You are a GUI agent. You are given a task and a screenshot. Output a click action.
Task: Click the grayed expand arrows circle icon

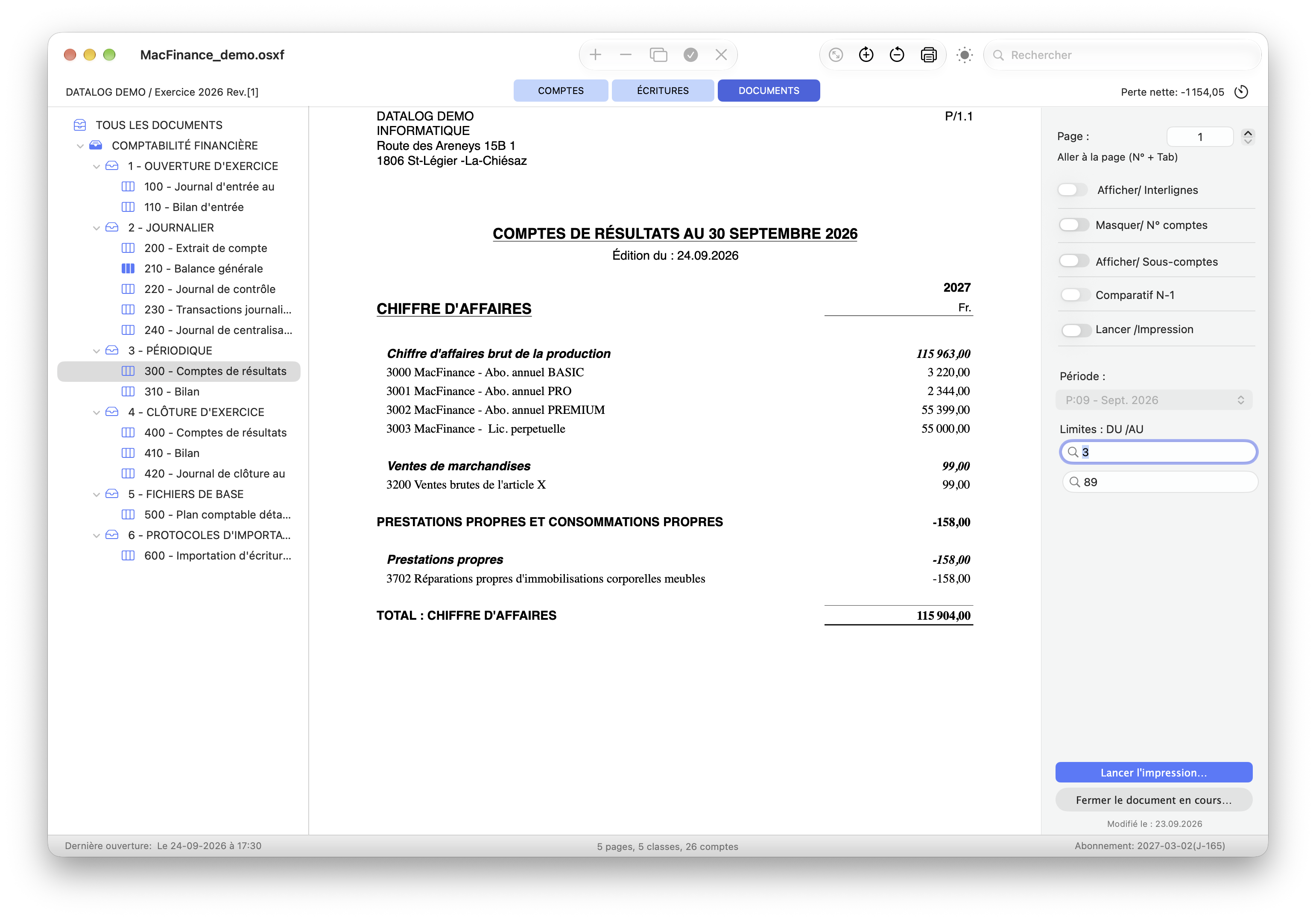tap(836, 55)
